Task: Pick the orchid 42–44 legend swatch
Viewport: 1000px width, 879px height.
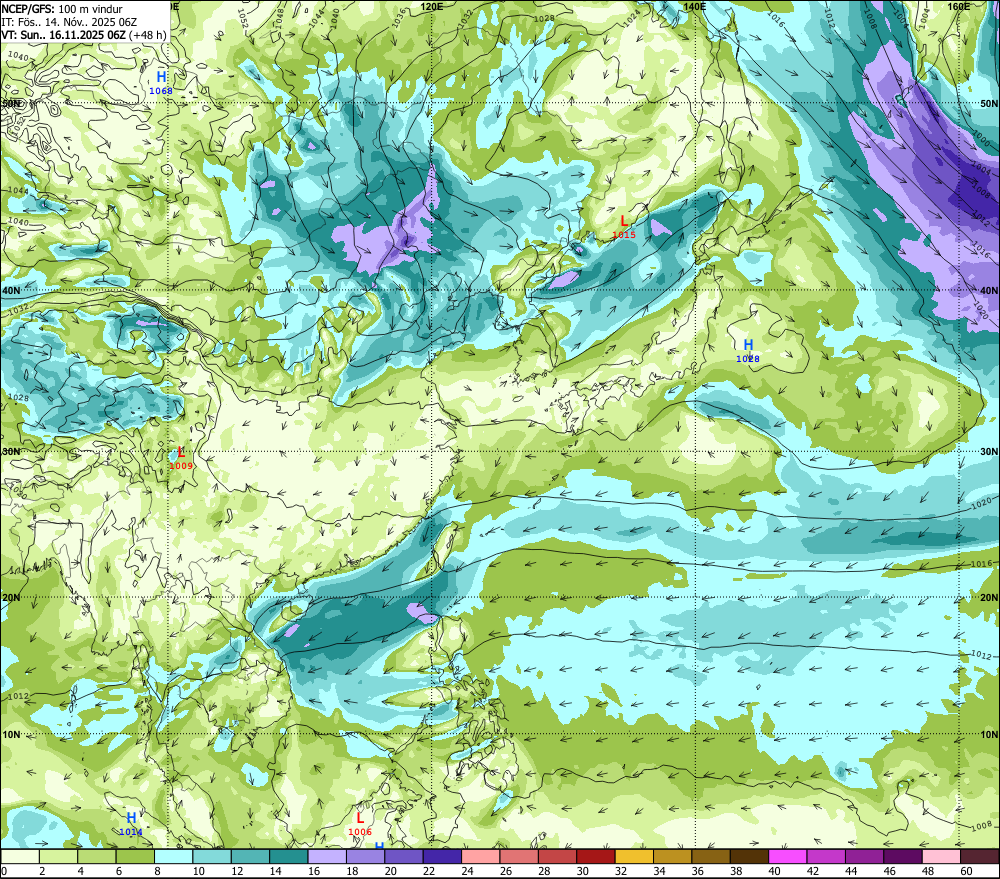Action: click(826, 856)
